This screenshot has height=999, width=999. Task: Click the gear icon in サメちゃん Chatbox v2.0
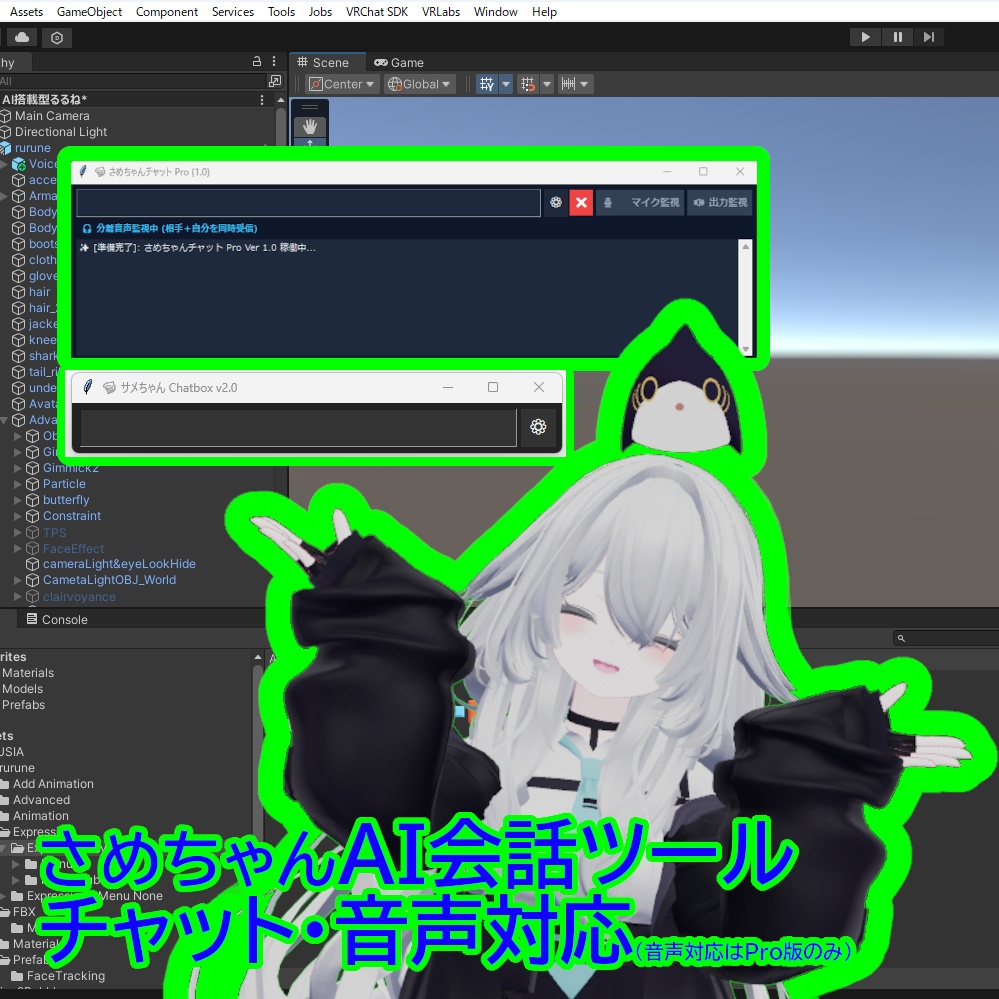pos(538,427)
